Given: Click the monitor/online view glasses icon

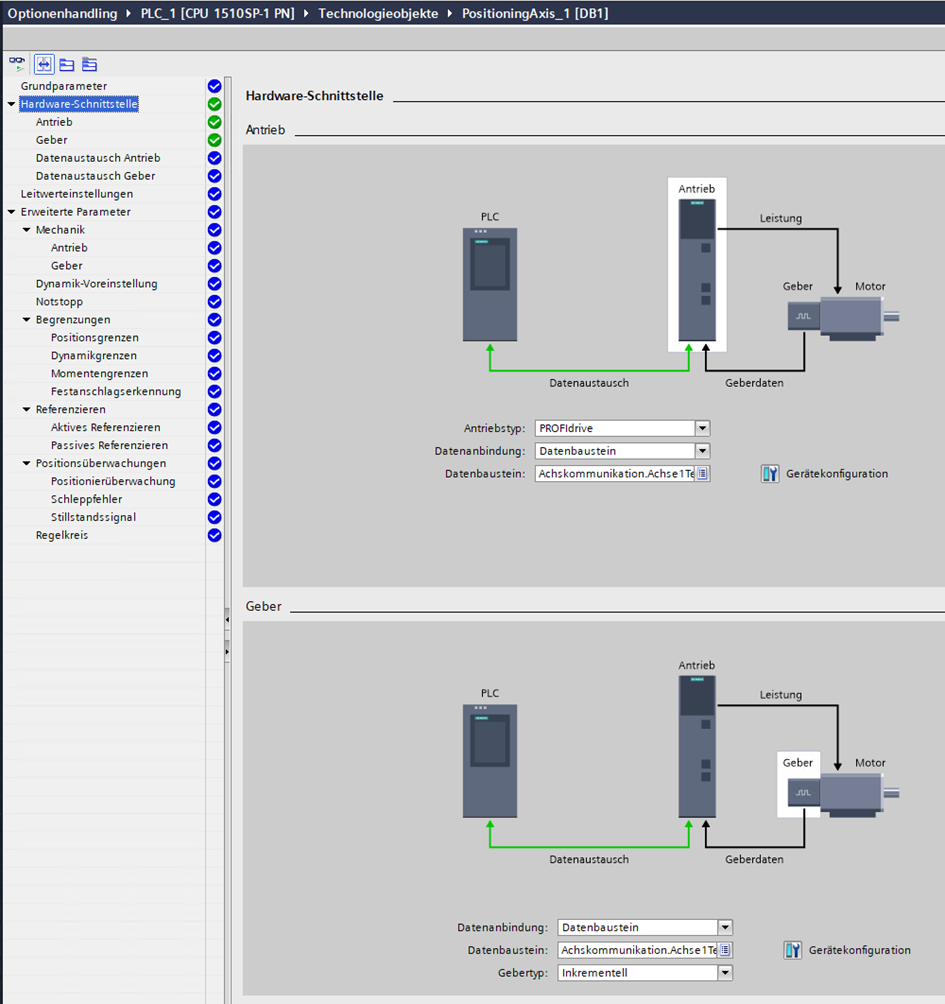Looking at the screenshot, I should point(17,64).
